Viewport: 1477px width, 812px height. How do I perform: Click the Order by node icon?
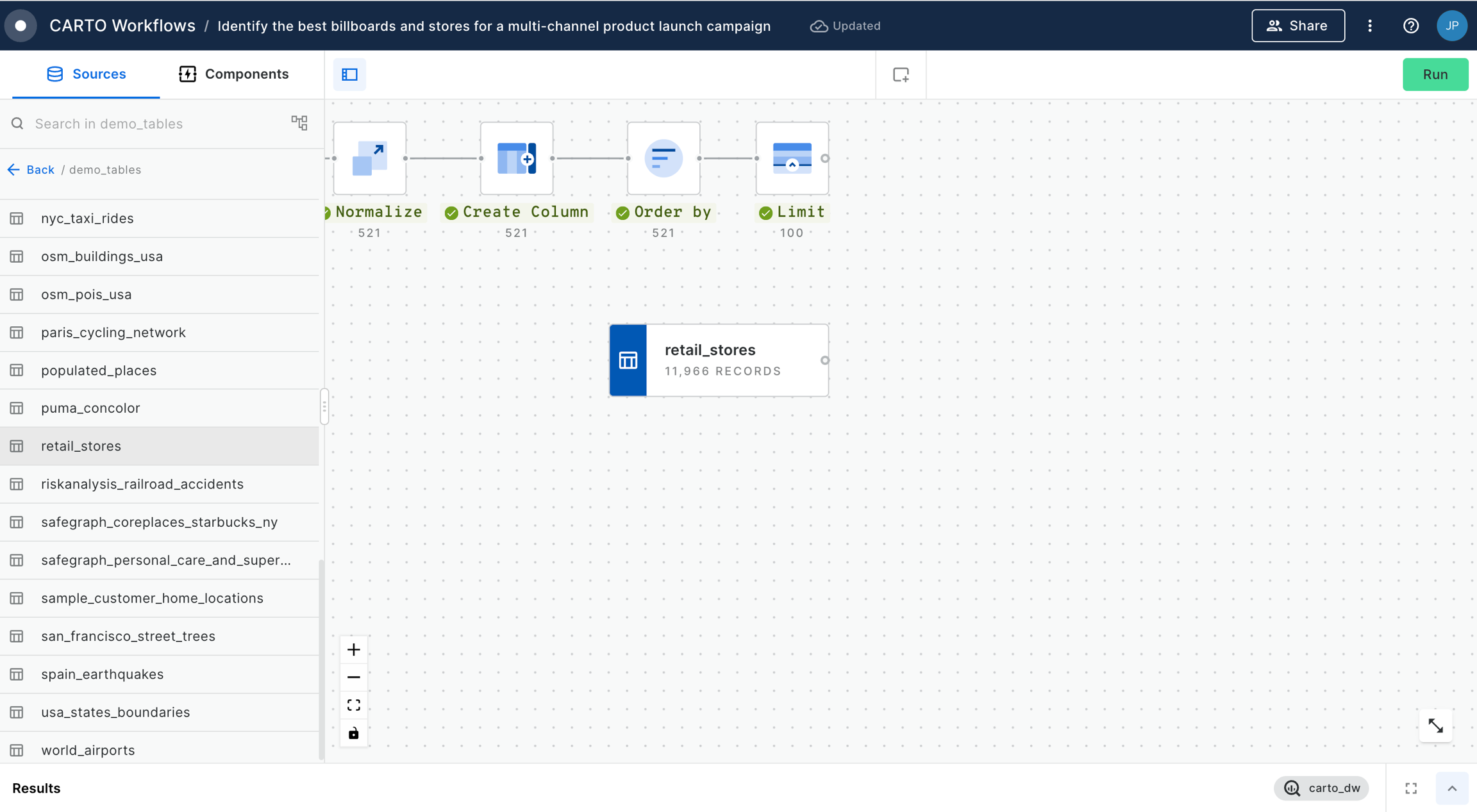[663, 158]
